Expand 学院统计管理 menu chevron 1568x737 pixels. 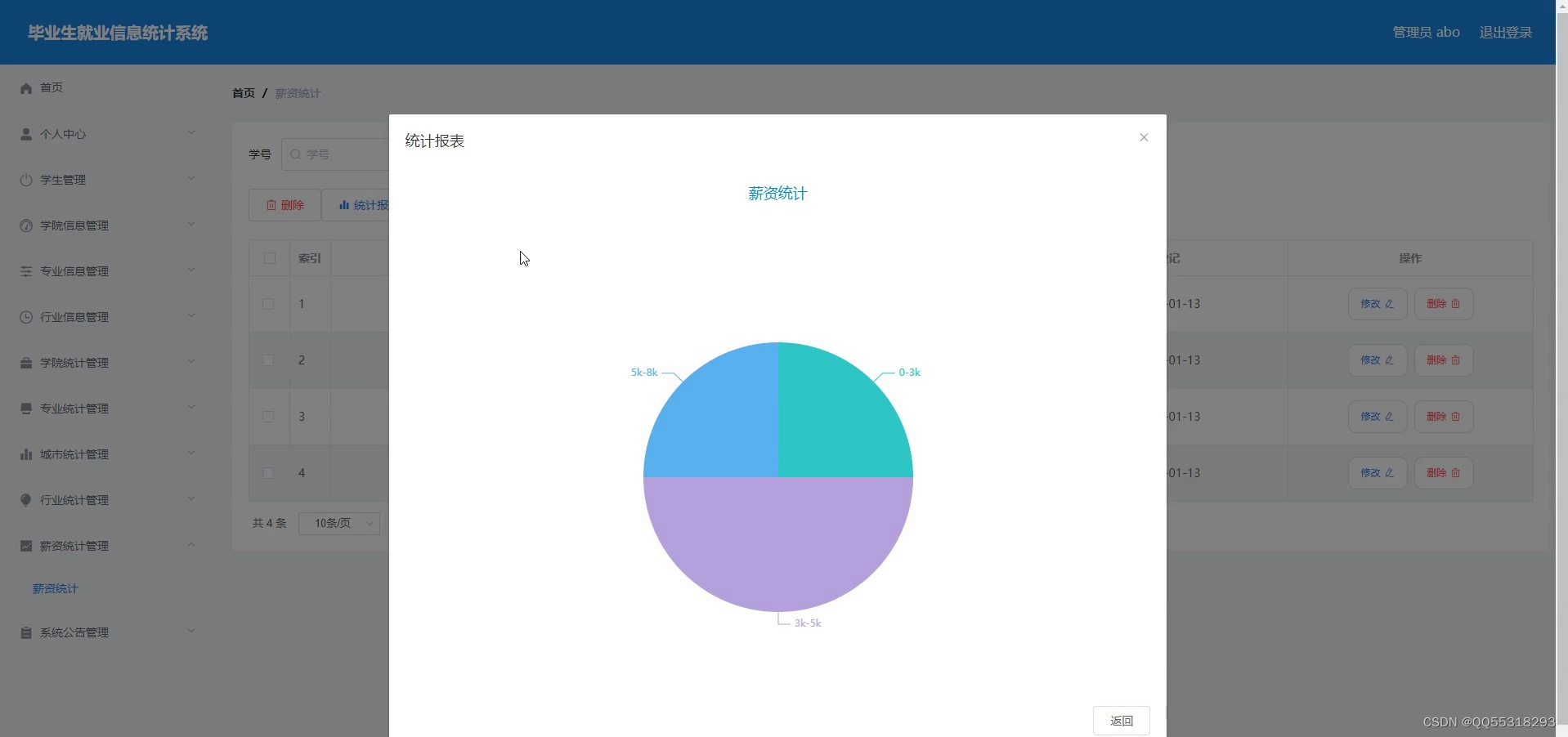tap(191, 361)
